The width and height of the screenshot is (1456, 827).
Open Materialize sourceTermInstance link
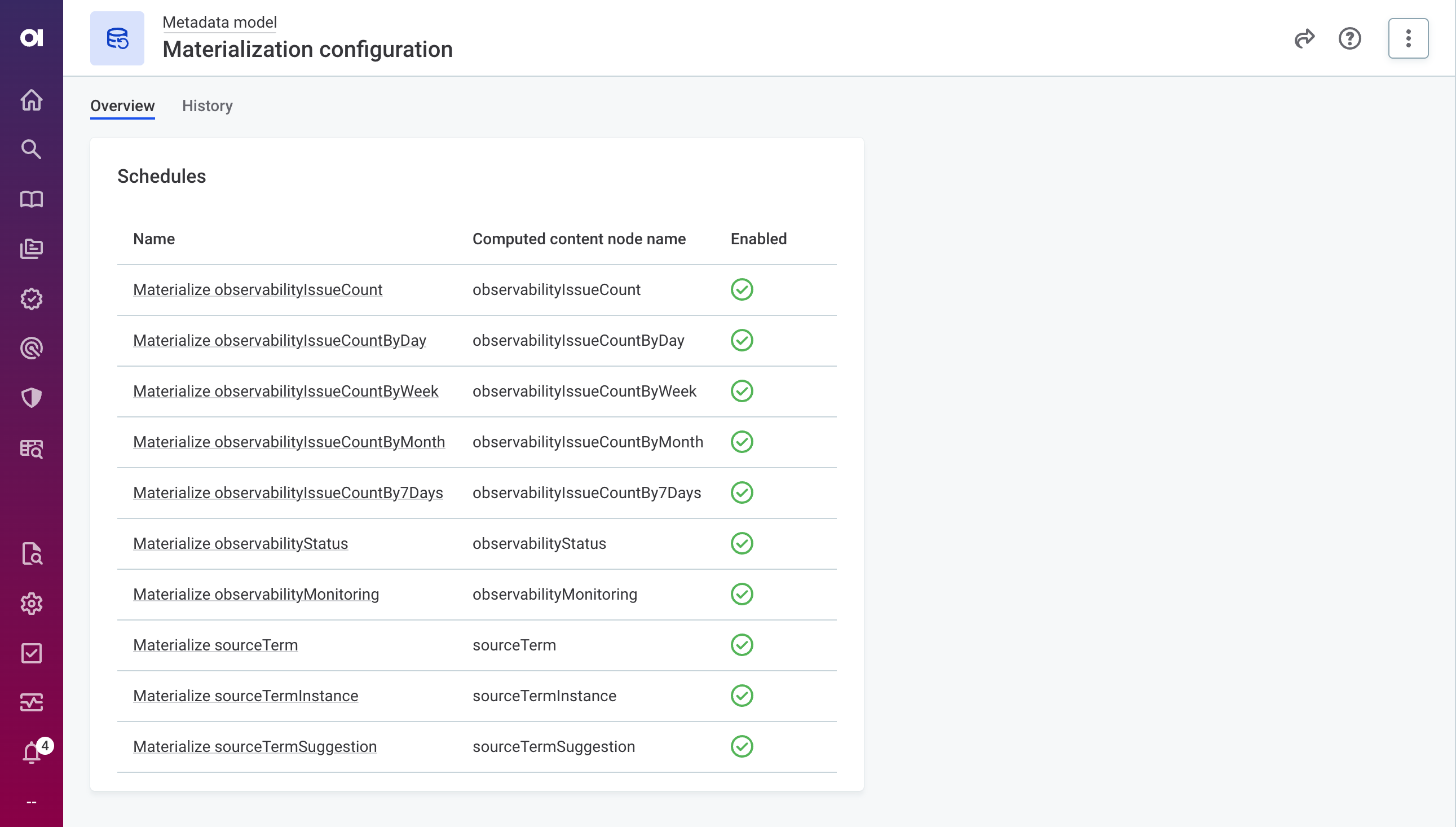246,696
